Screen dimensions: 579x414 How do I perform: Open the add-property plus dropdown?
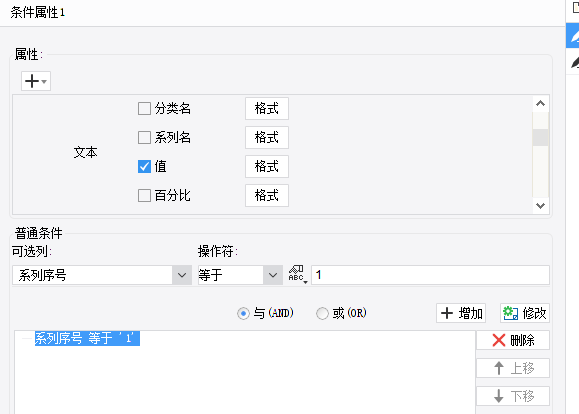point(36,81)
